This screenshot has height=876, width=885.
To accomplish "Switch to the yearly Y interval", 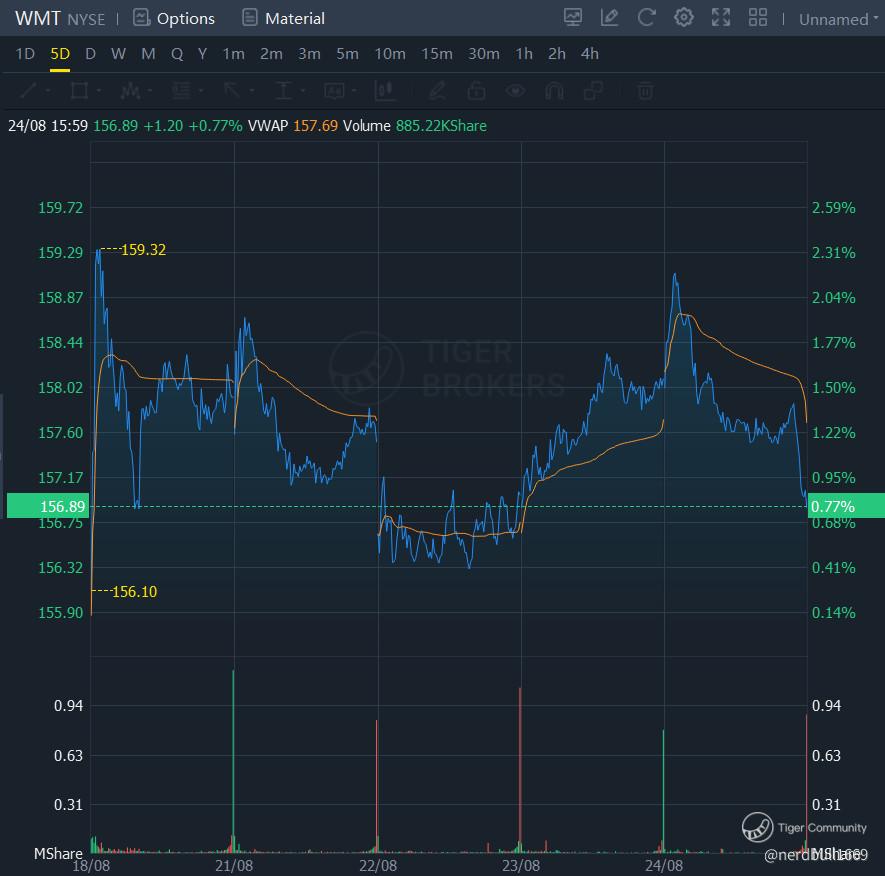I will (202, 54).
